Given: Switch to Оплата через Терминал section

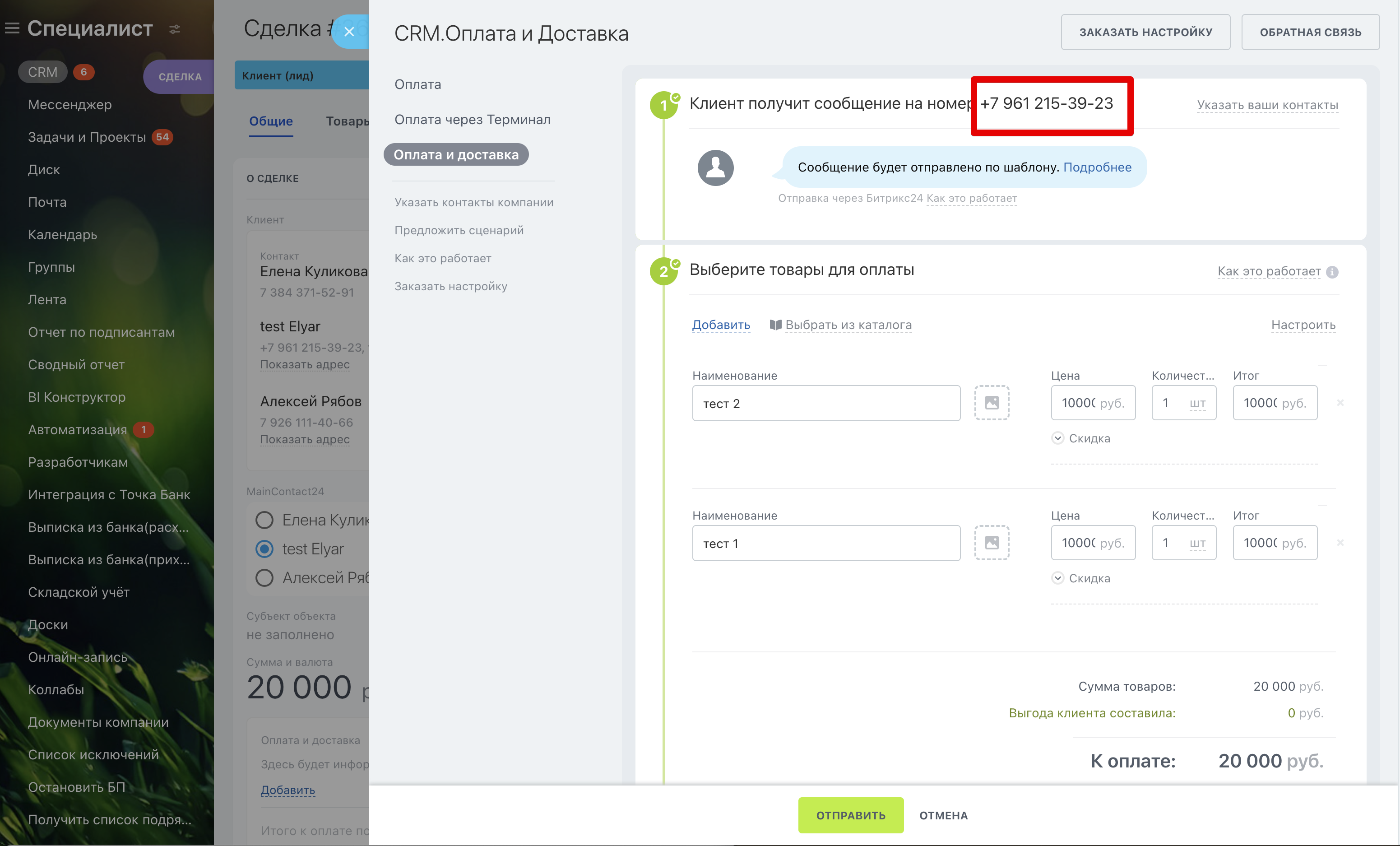Looking at the screenshot, I should pos(472,119).
